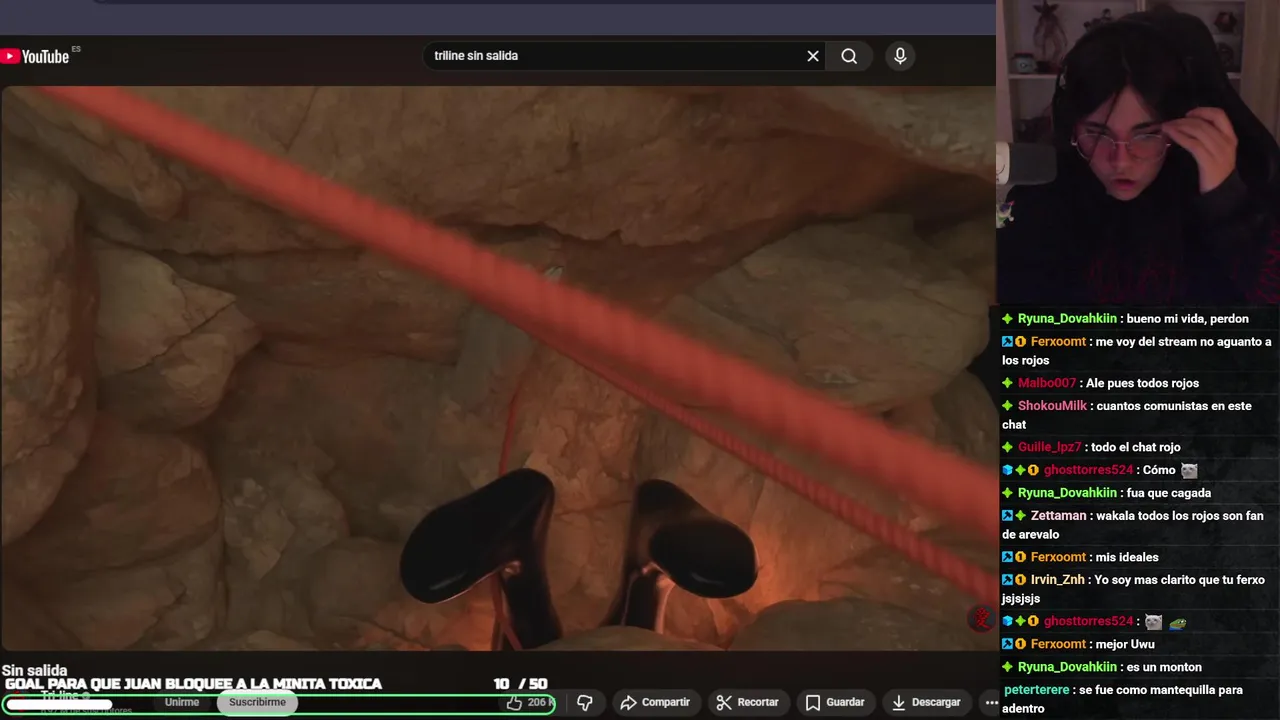Click the goal counter '10 / 50'
This screenshot has height=720, width=1280.
point(520,684)
